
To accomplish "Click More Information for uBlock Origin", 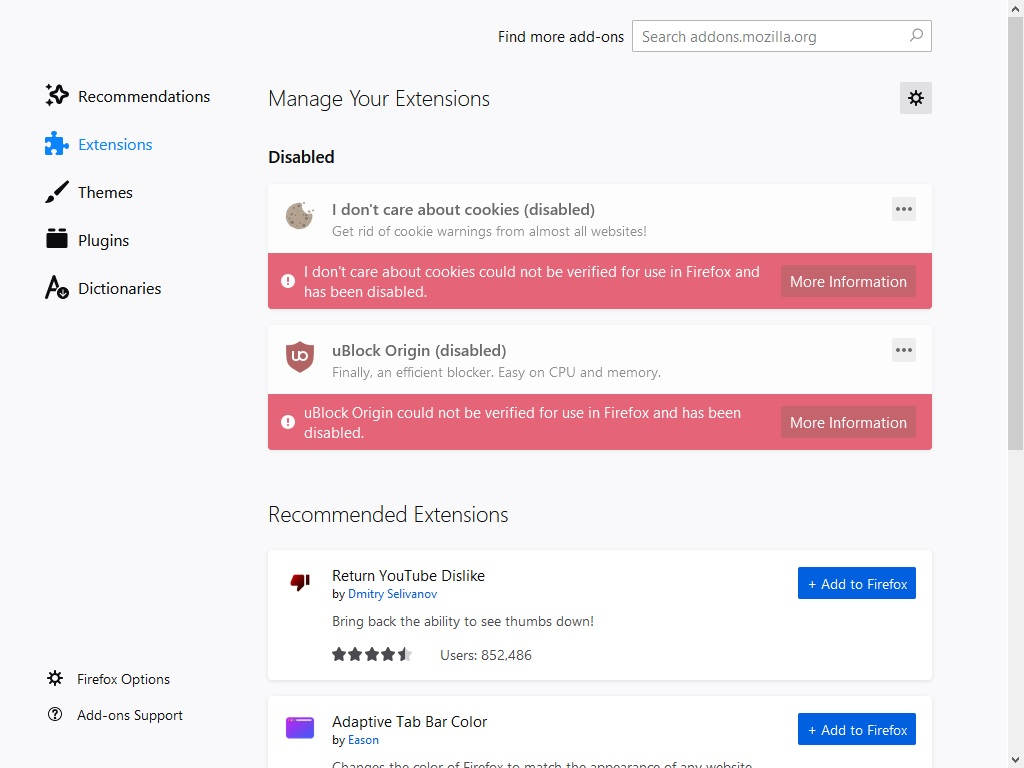I will [x=848, y=423].
